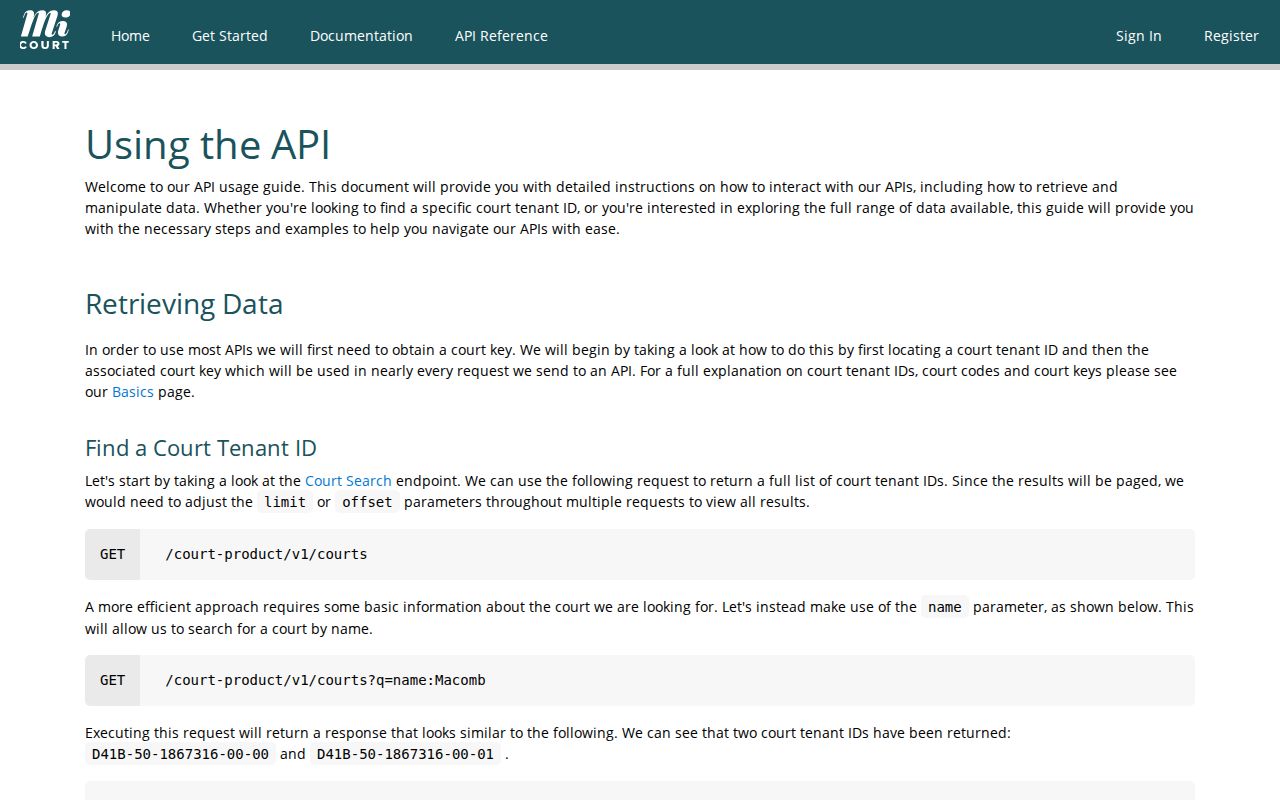The image size is (1280, 800).
Task: Click the Register link
Action: [1231, 36]
